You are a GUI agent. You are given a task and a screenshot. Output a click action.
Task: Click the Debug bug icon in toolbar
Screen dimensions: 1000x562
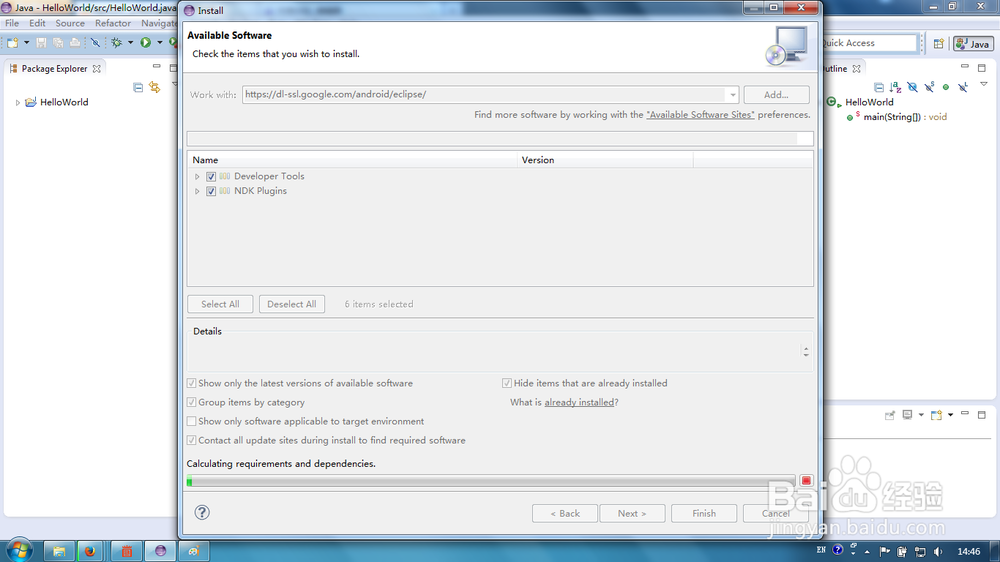117,43
